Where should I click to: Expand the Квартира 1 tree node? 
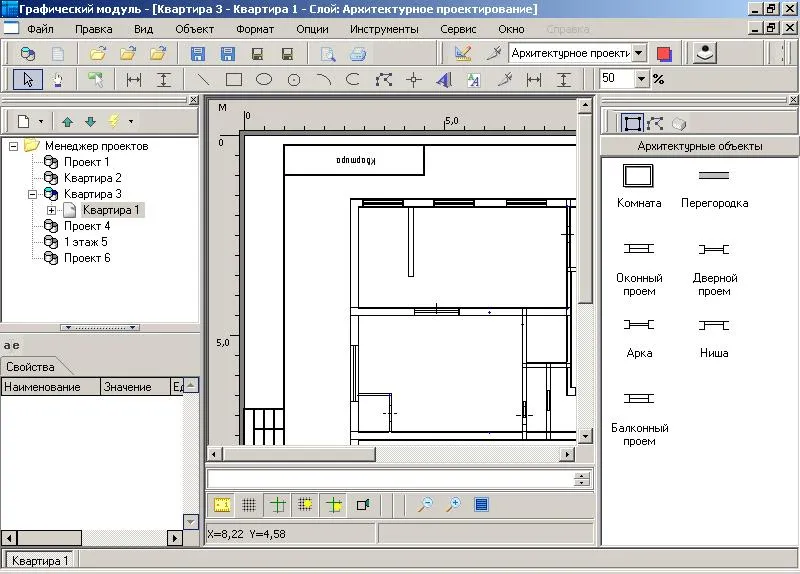click(52, 210)
